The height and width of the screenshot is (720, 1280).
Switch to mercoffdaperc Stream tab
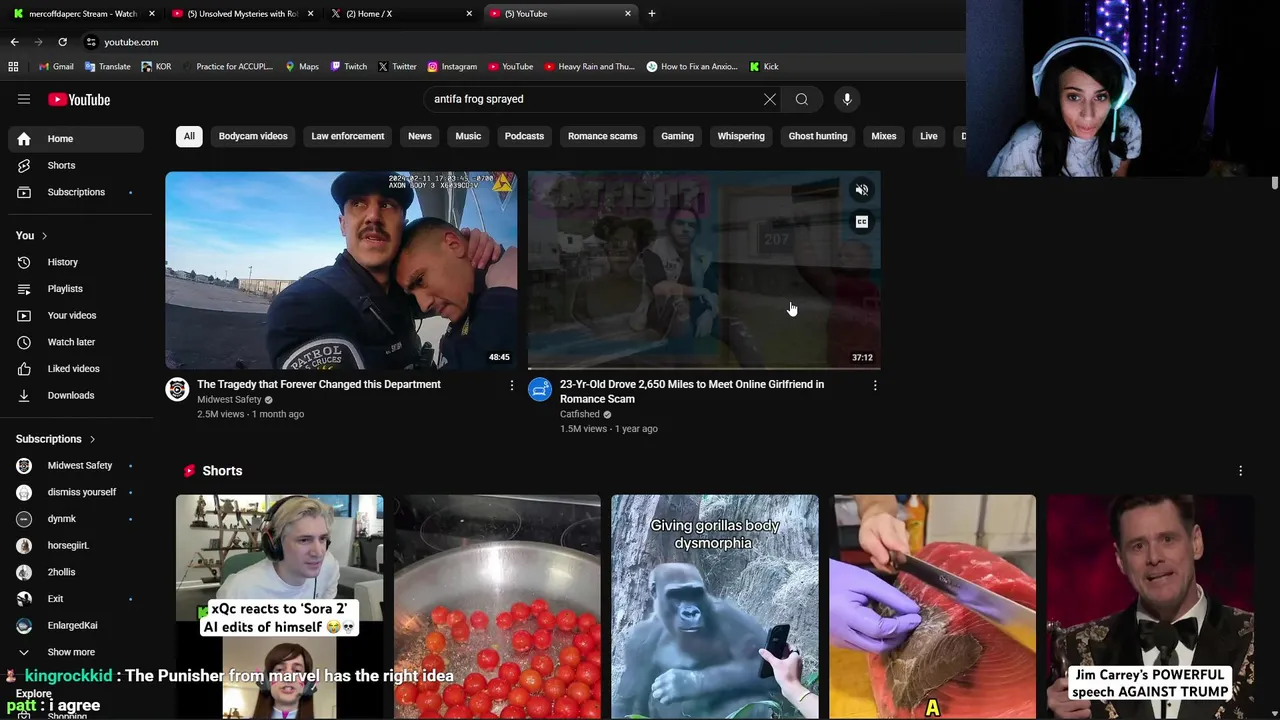click(x=84, y=14)
